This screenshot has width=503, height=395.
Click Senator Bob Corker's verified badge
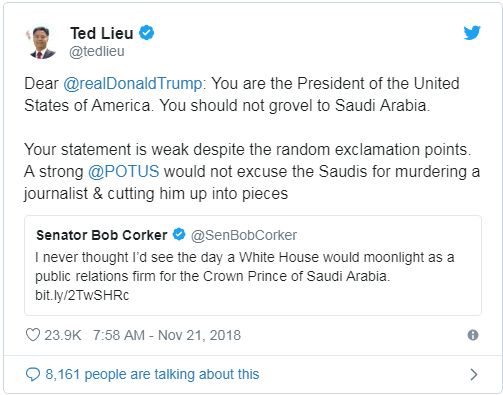pos(179,235)
